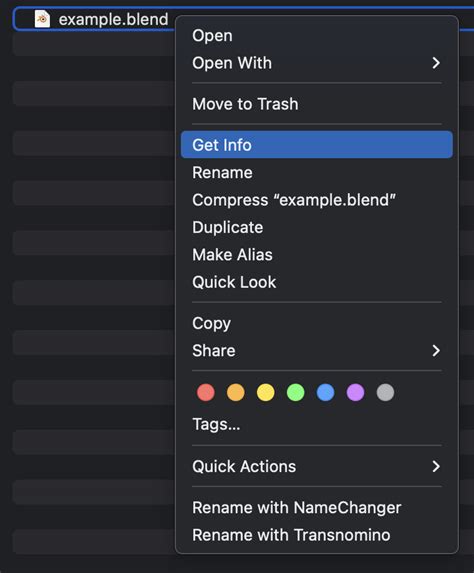
Task: Expand the Share submenu arrow
Action: 436,351
